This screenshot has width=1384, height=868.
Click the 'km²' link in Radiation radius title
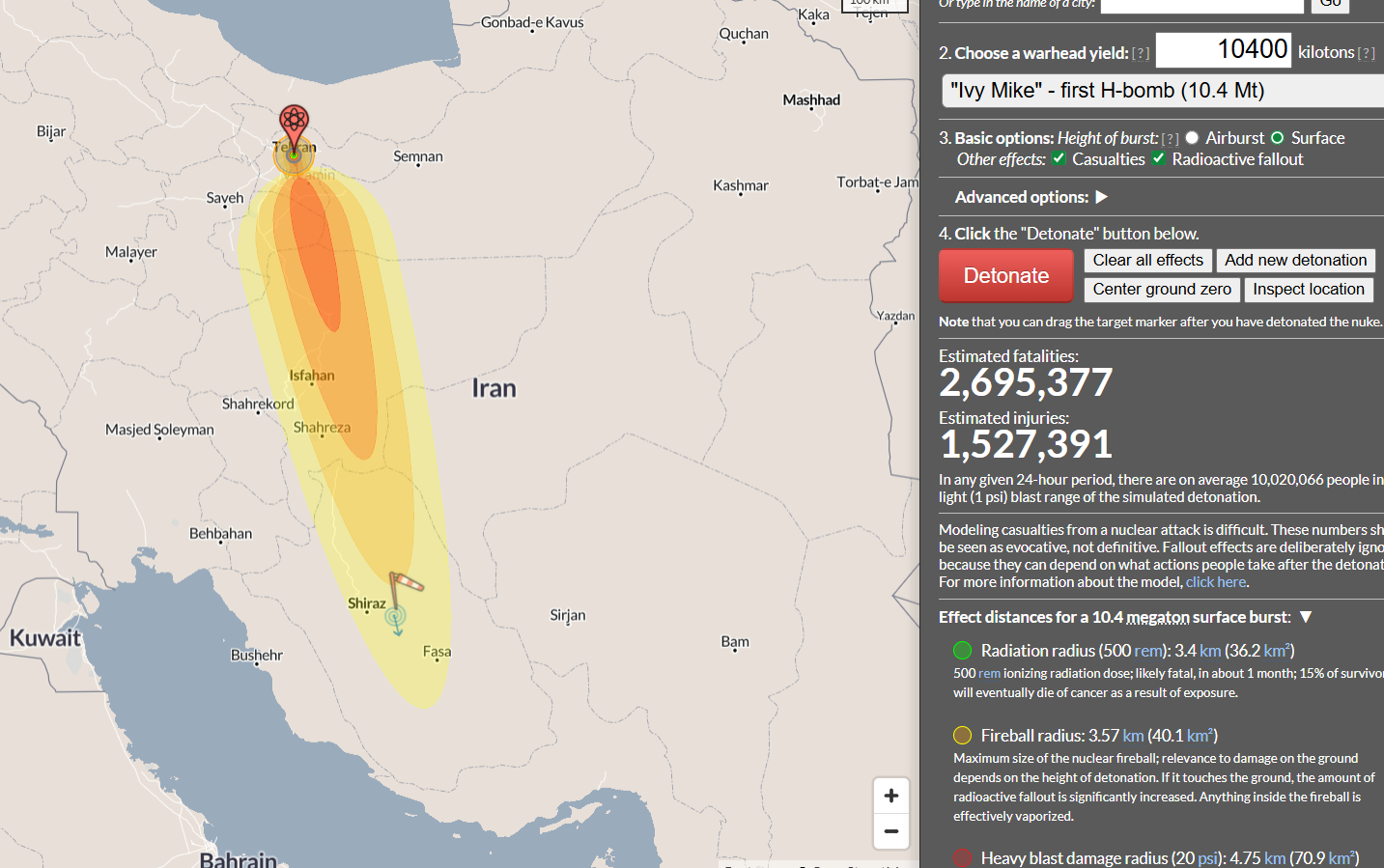tap(1276, 651)
